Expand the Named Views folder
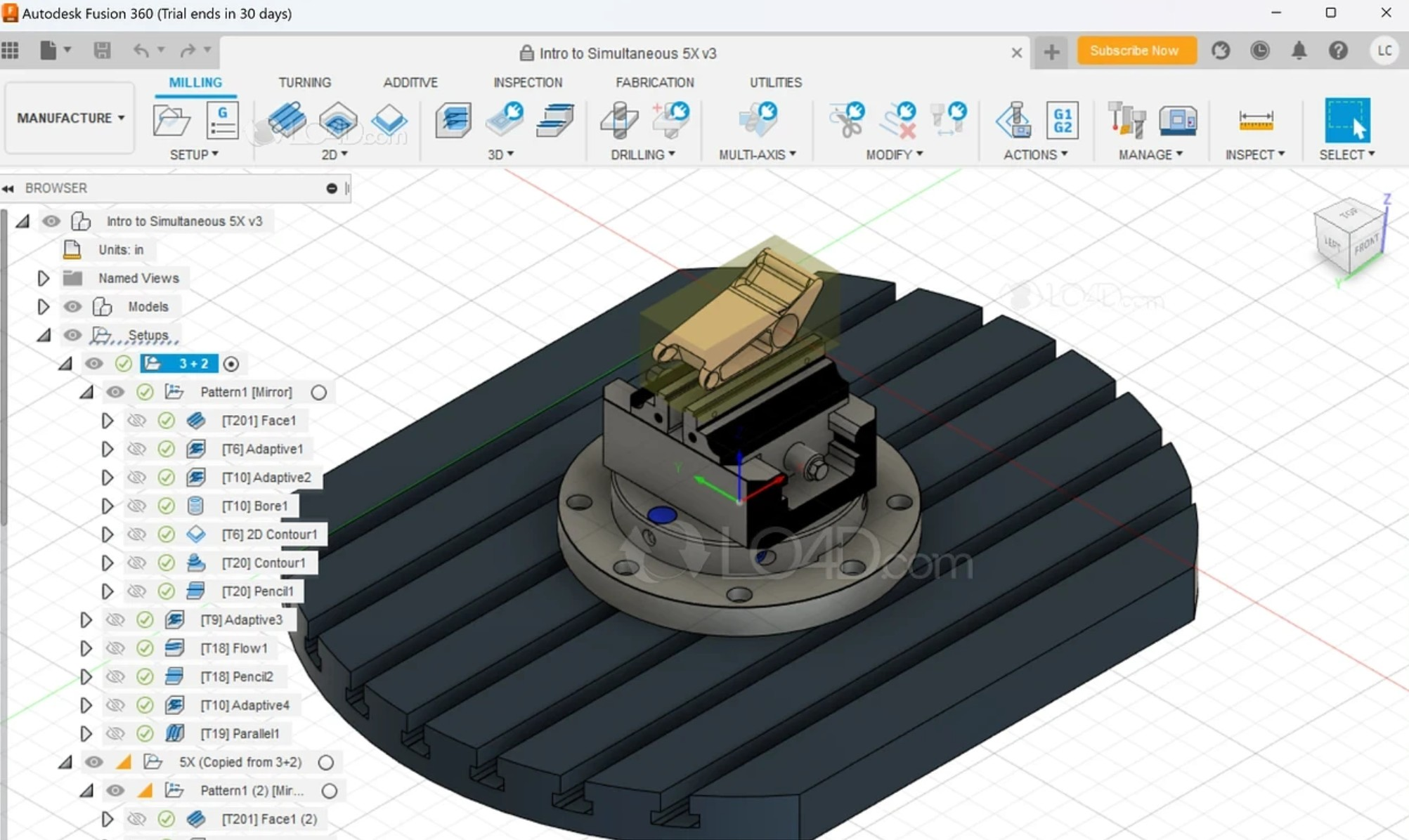Viewport: 1409px width, 840px height. (x=43, y=278)
